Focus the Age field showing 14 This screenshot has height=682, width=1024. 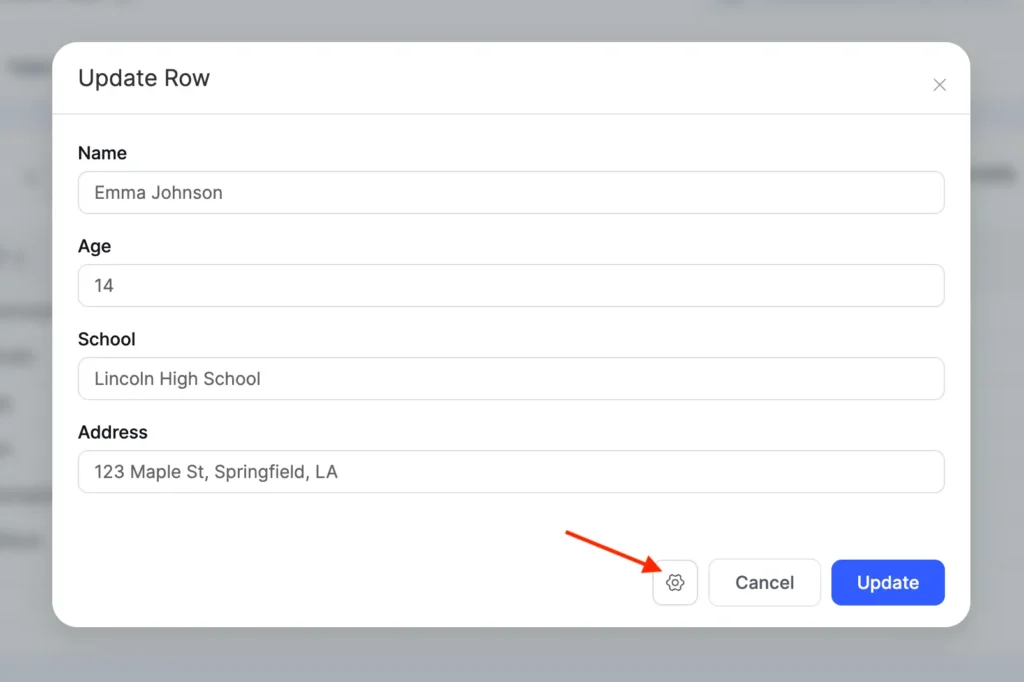click(x=511, y=285)
